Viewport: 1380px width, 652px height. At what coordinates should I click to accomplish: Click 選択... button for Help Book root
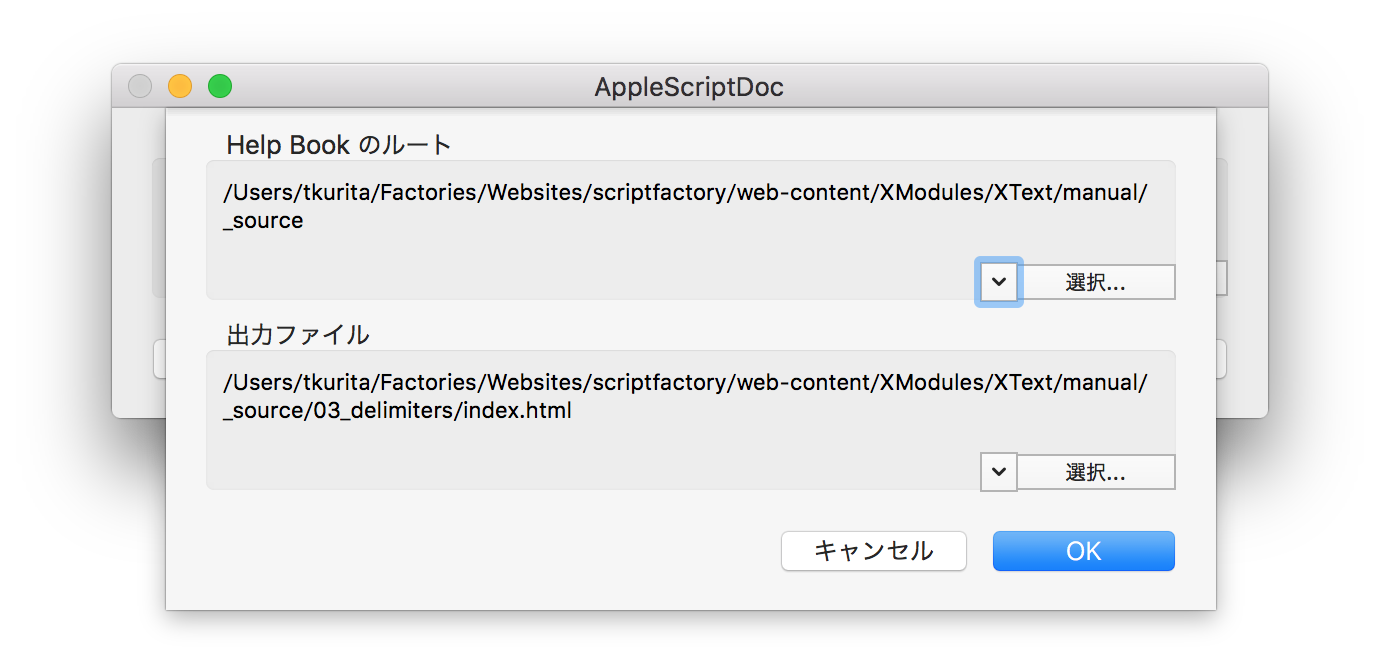(x=1095, y=282)
